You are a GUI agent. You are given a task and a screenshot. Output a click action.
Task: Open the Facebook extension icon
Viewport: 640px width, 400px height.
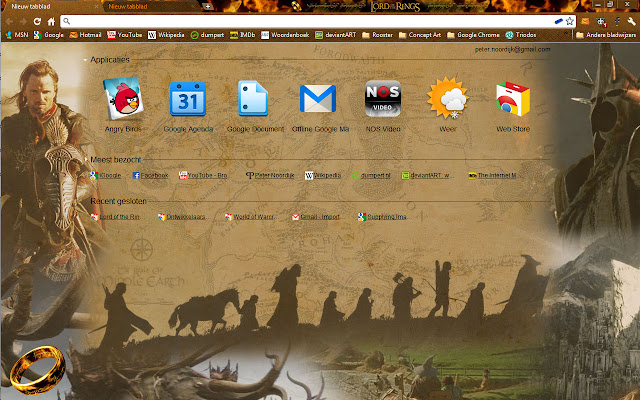(617, 21)
